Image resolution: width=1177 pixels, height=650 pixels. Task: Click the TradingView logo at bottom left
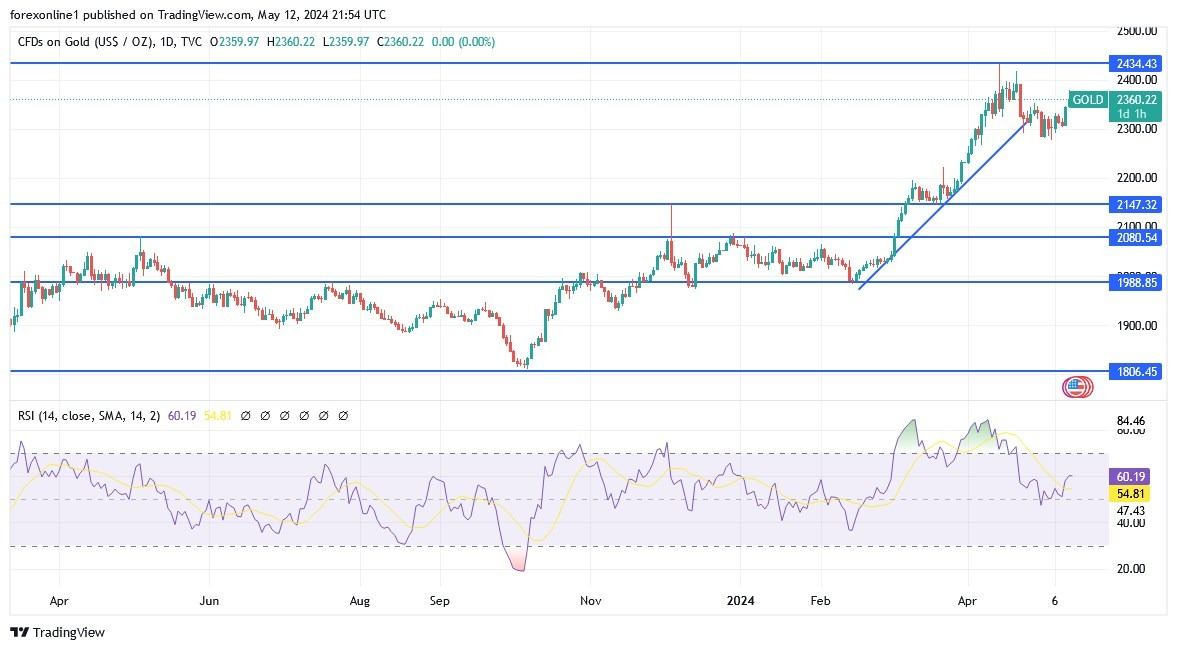pyautogui.click(x=19, y=632)
